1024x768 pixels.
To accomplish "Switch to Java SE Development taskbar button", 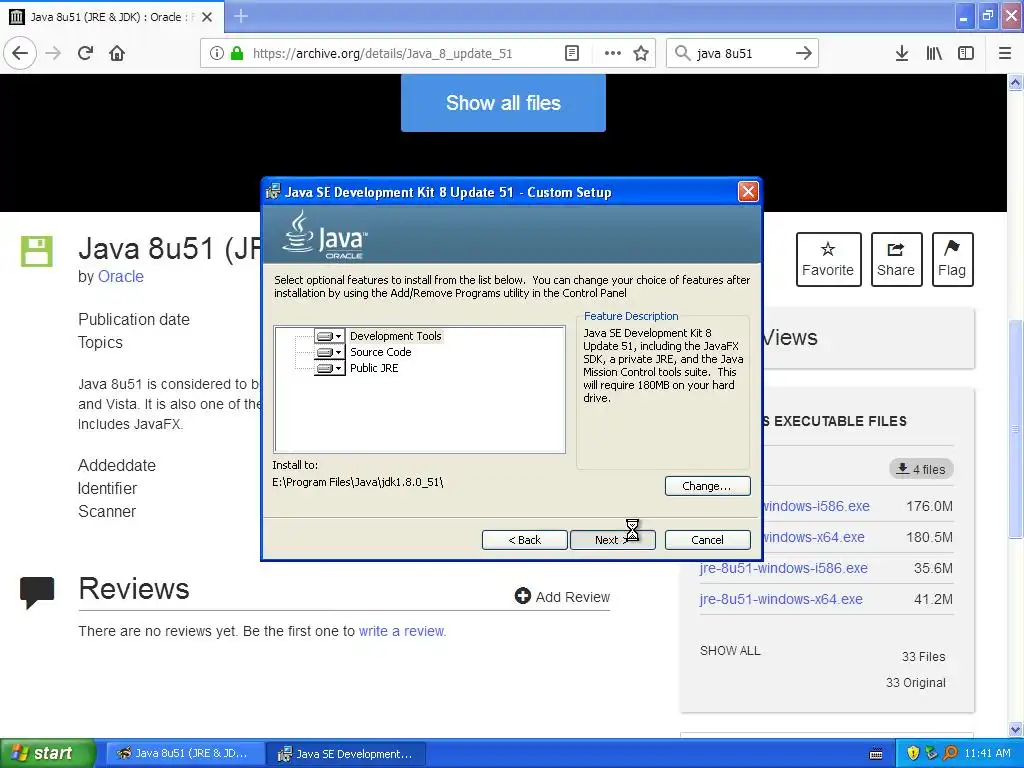I will point(347,753).
